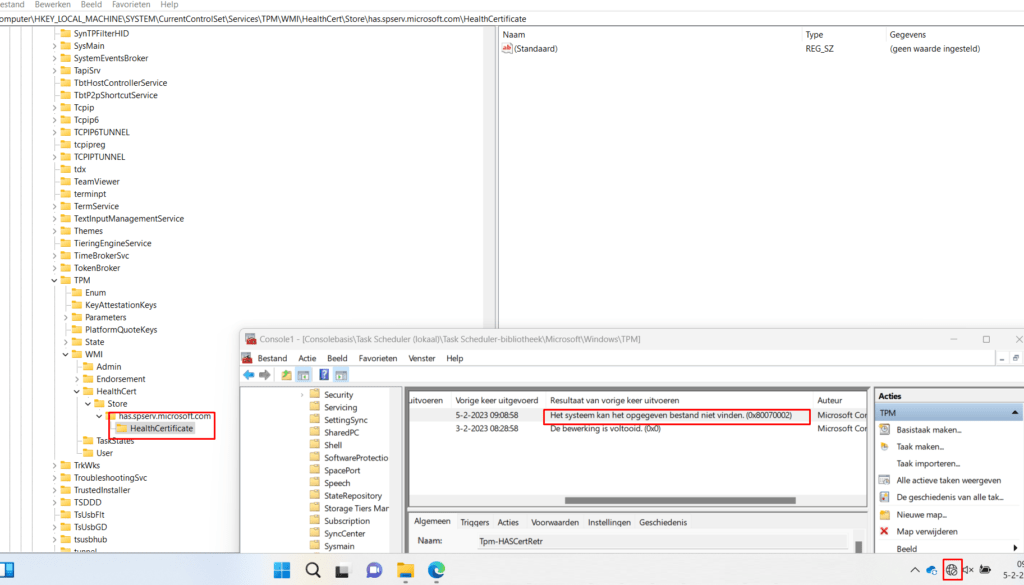Select the task row with result De bewerking is voltooid
Screen dimensions: 1024x585
click(640, 428)
